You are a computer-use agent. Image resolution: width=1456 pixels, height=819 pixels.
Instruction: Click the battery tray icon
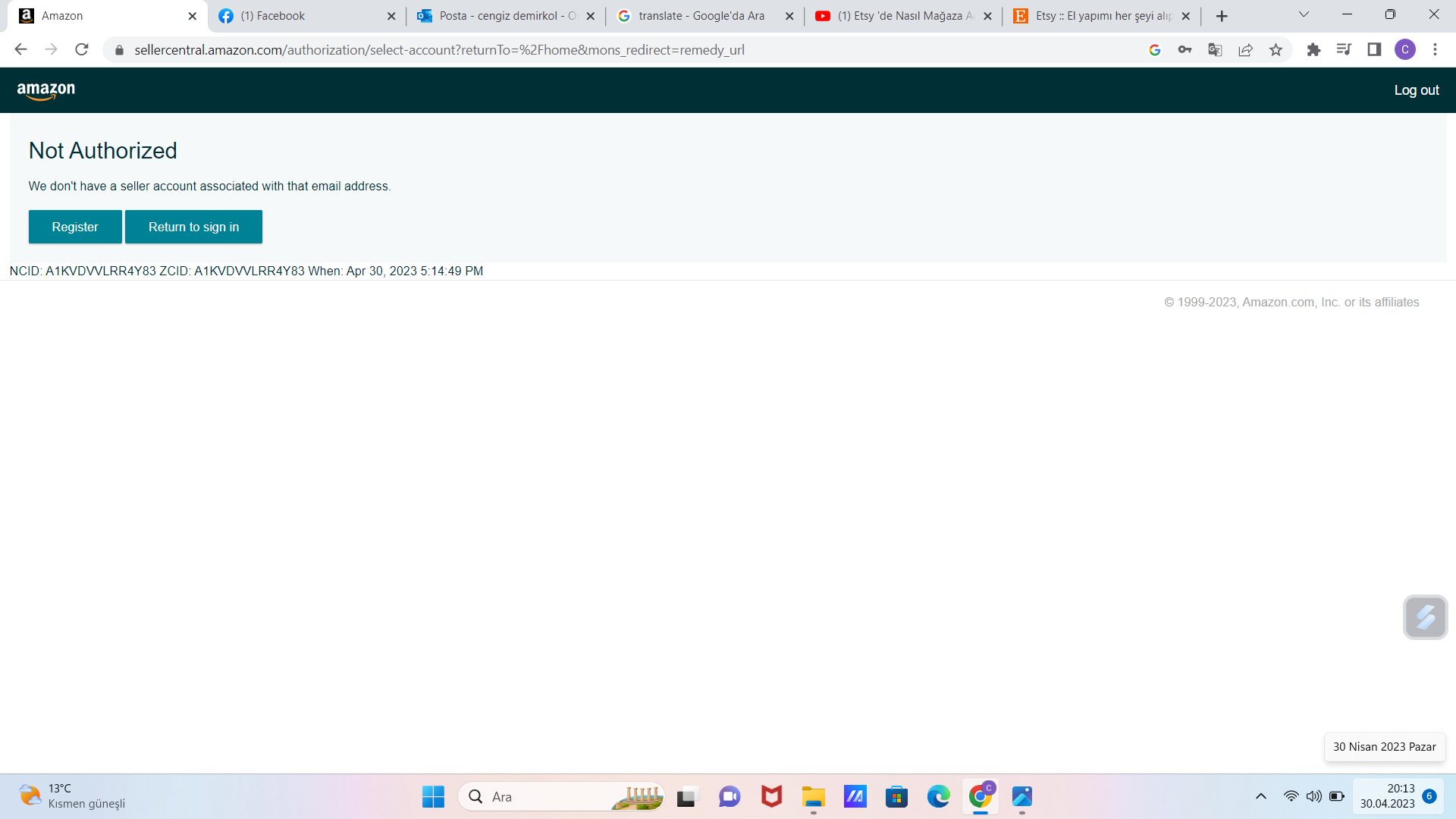pos(1337,796)
